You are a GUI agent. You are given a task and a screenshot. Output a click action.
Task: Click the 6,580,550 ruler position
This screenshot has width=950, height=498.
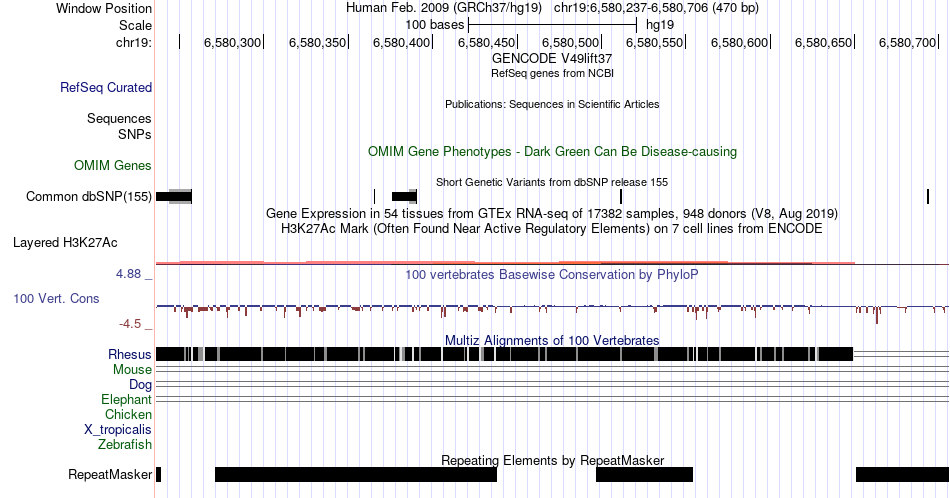[654, 42]
